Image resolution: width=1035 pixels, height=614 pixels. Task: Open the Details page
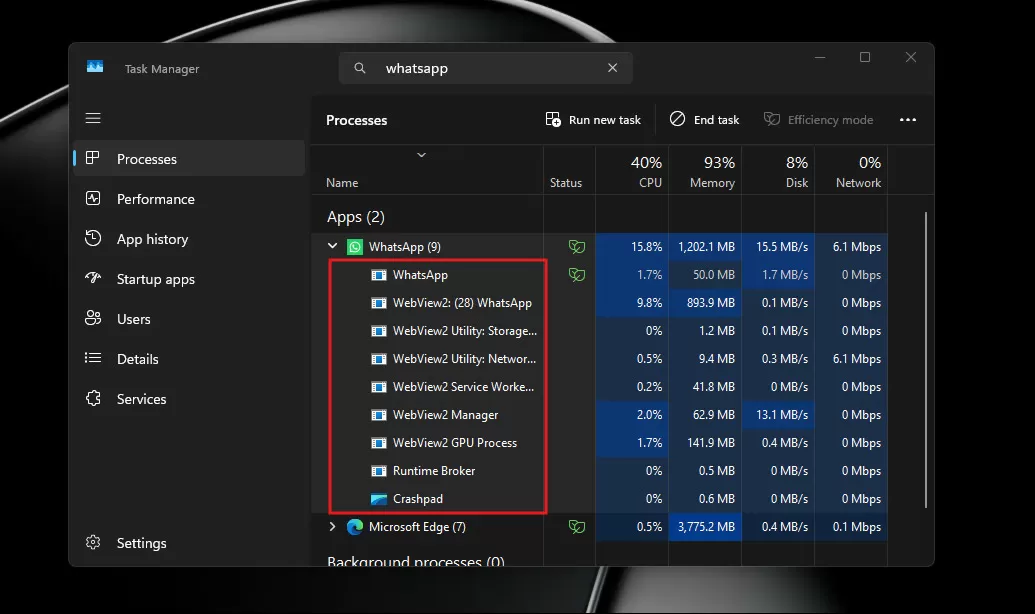189,359
